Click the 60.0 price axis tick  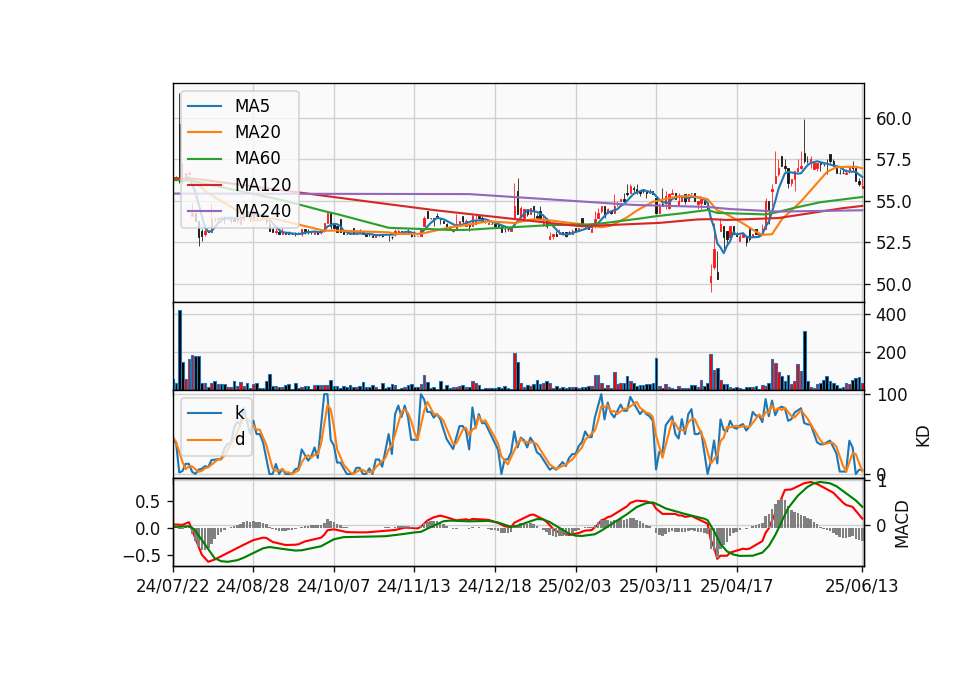[x=893, y=119]
